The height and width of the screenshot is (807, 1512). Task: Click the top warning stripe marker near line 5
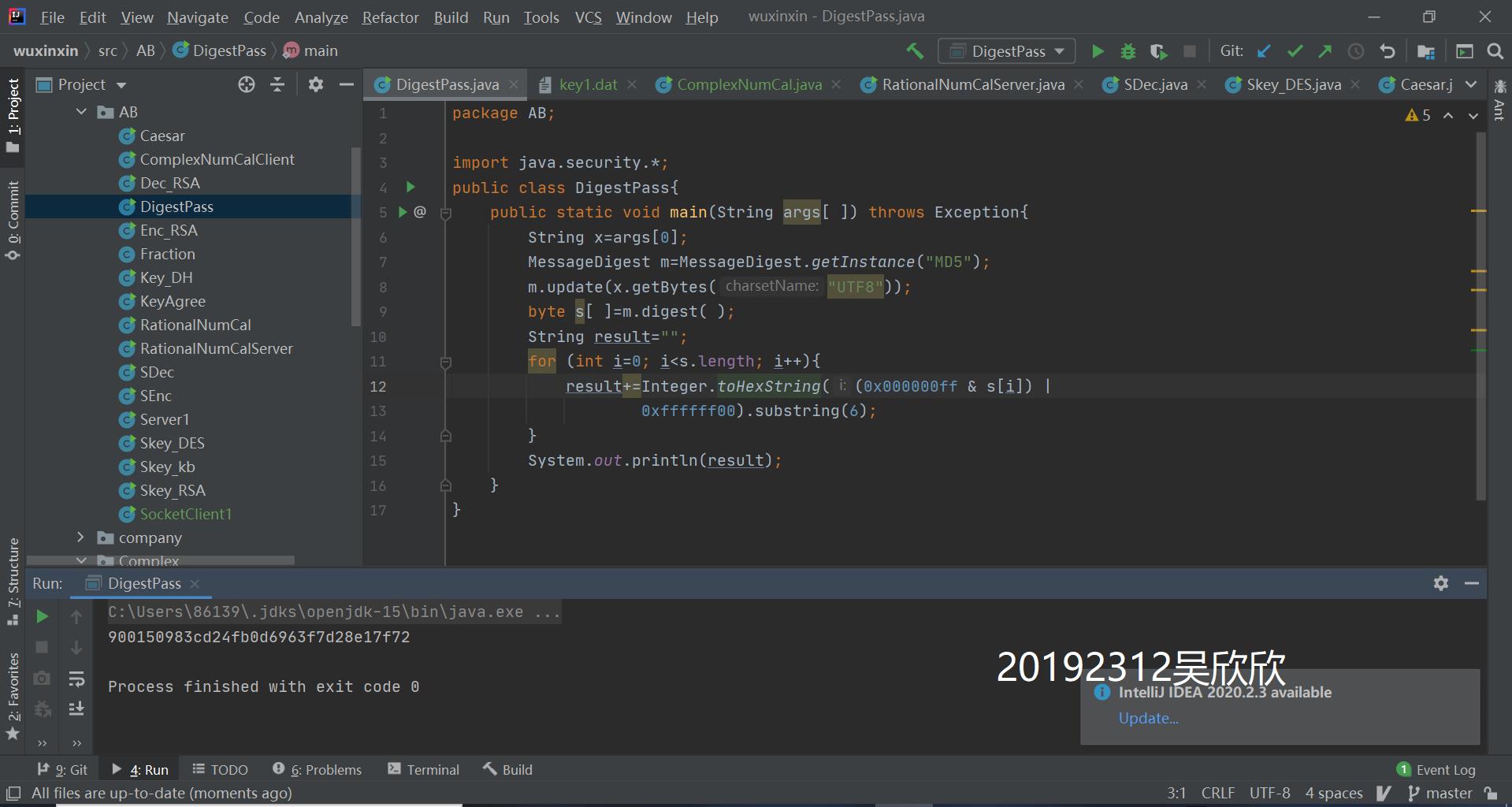[x=1478, y=211]
